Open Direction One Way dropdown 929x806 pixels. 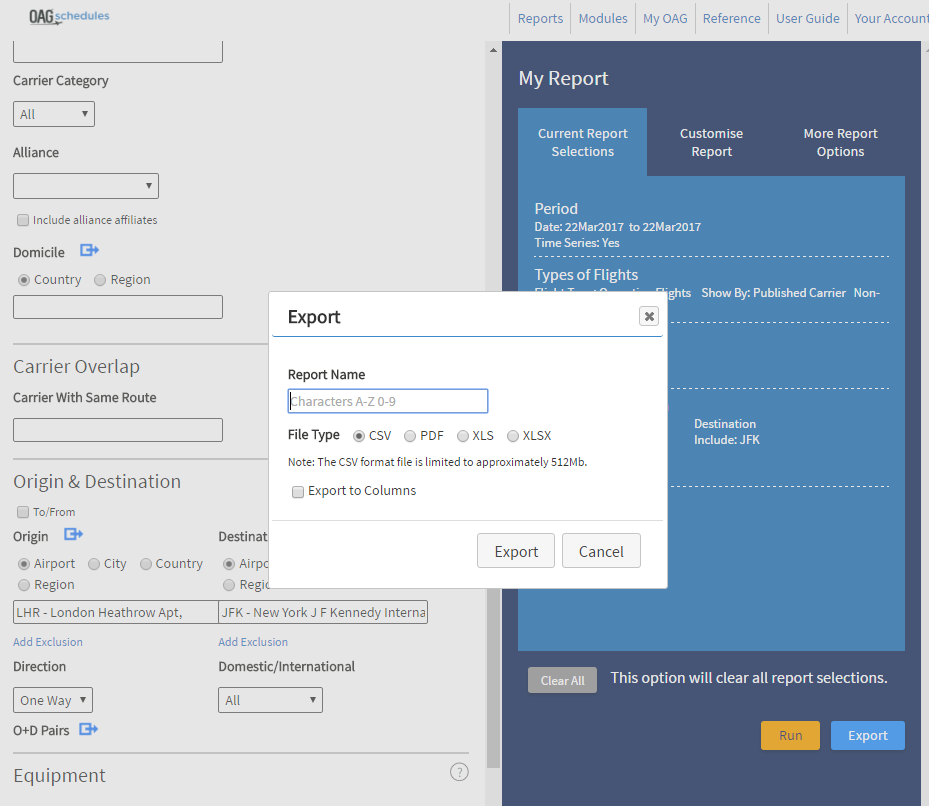pos(53,700)
